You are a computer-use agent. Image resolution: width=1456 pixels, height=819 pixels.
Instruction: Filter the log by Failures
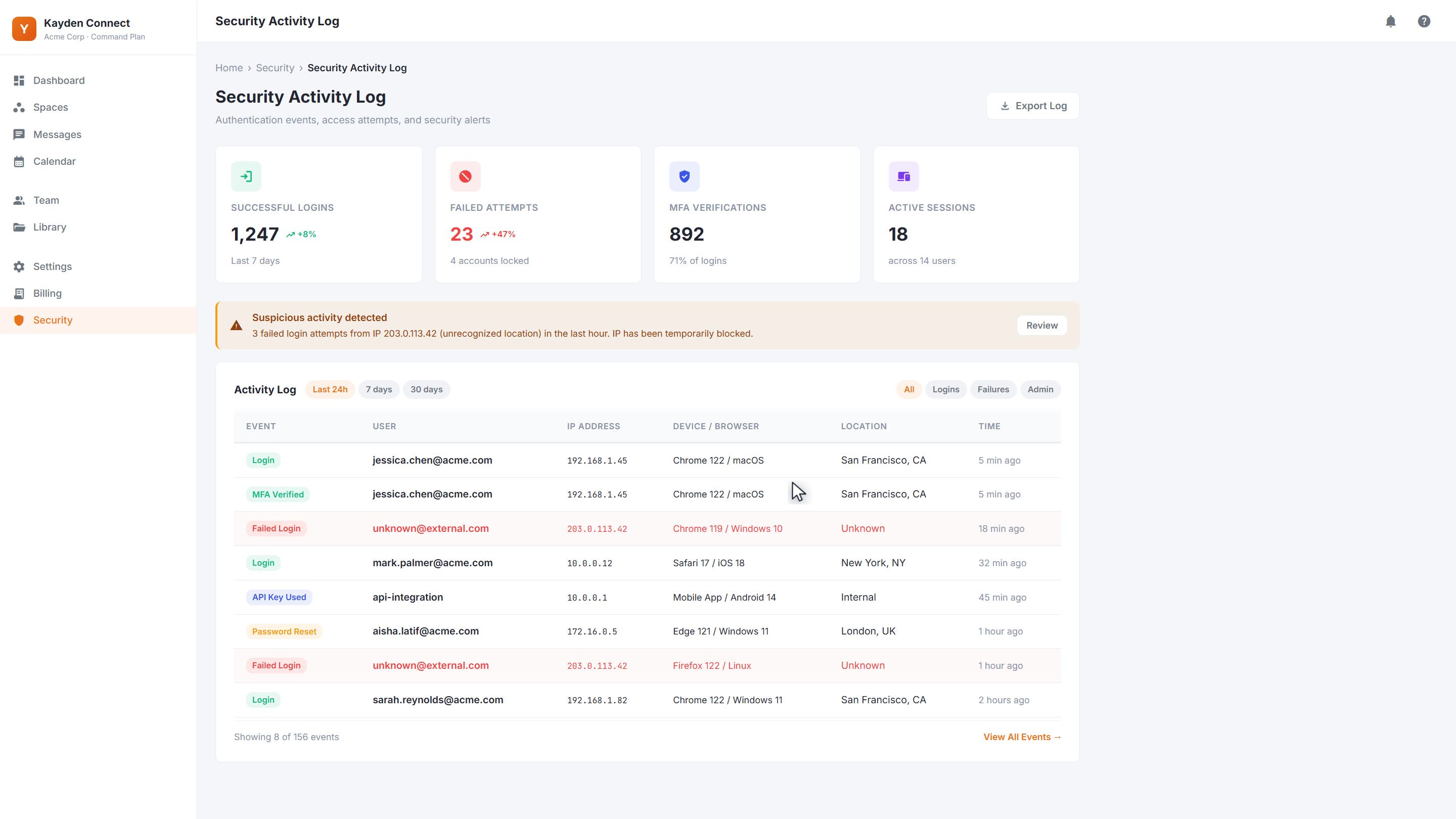993,389
